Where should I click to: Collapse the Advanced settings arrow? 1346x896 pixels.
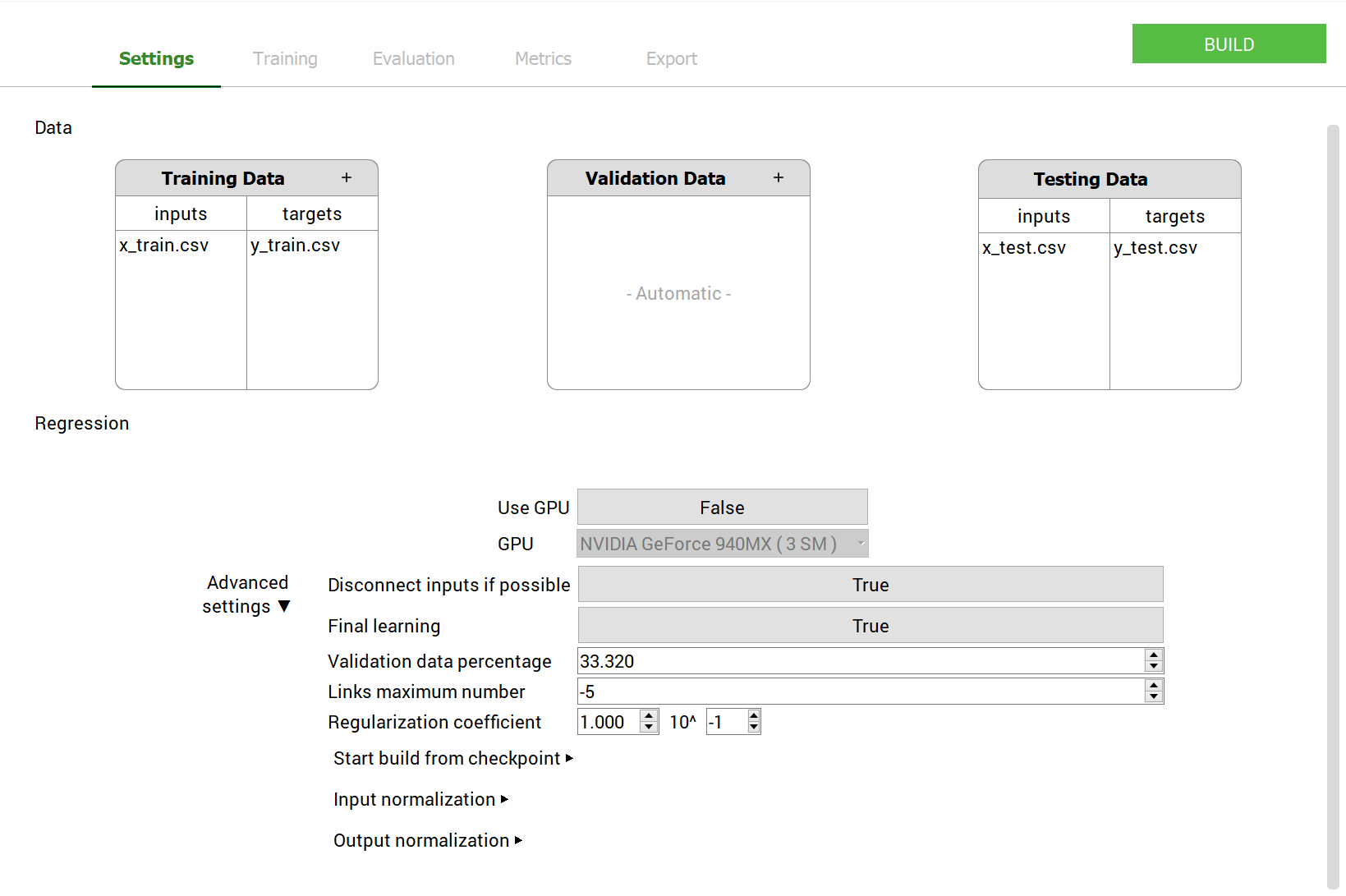(x=284, y=606)
